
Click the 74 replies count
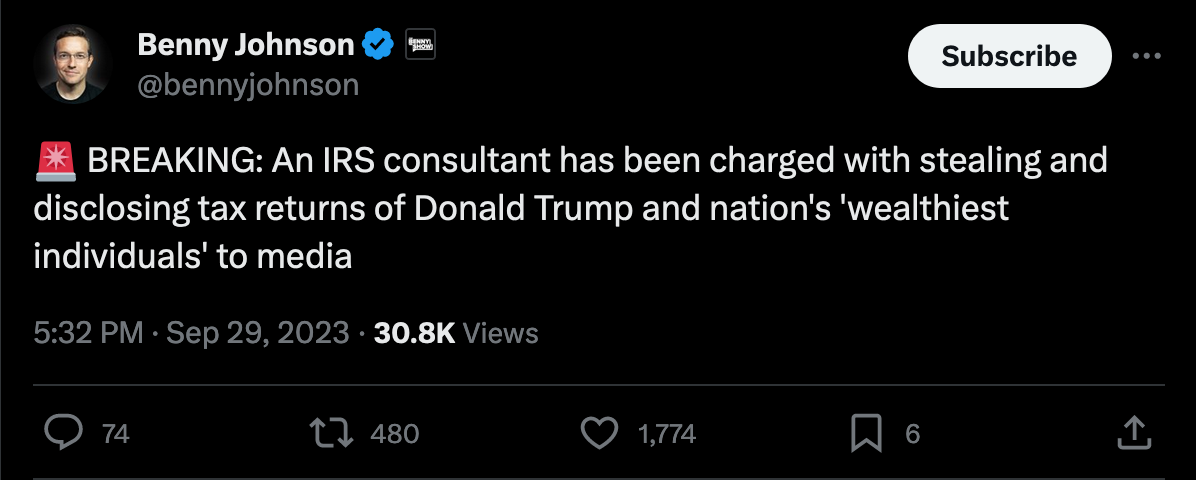tap(115, 434)
